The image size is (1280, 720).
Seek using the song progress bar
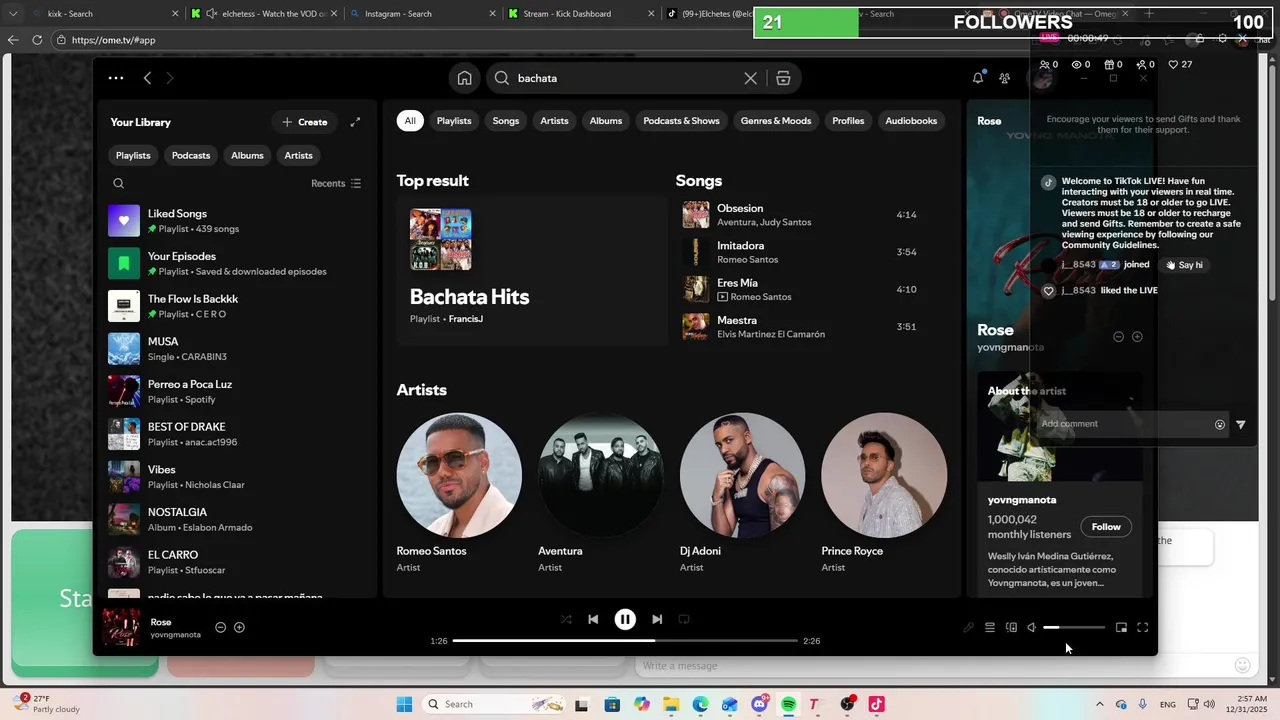click(x=625, y=640)
